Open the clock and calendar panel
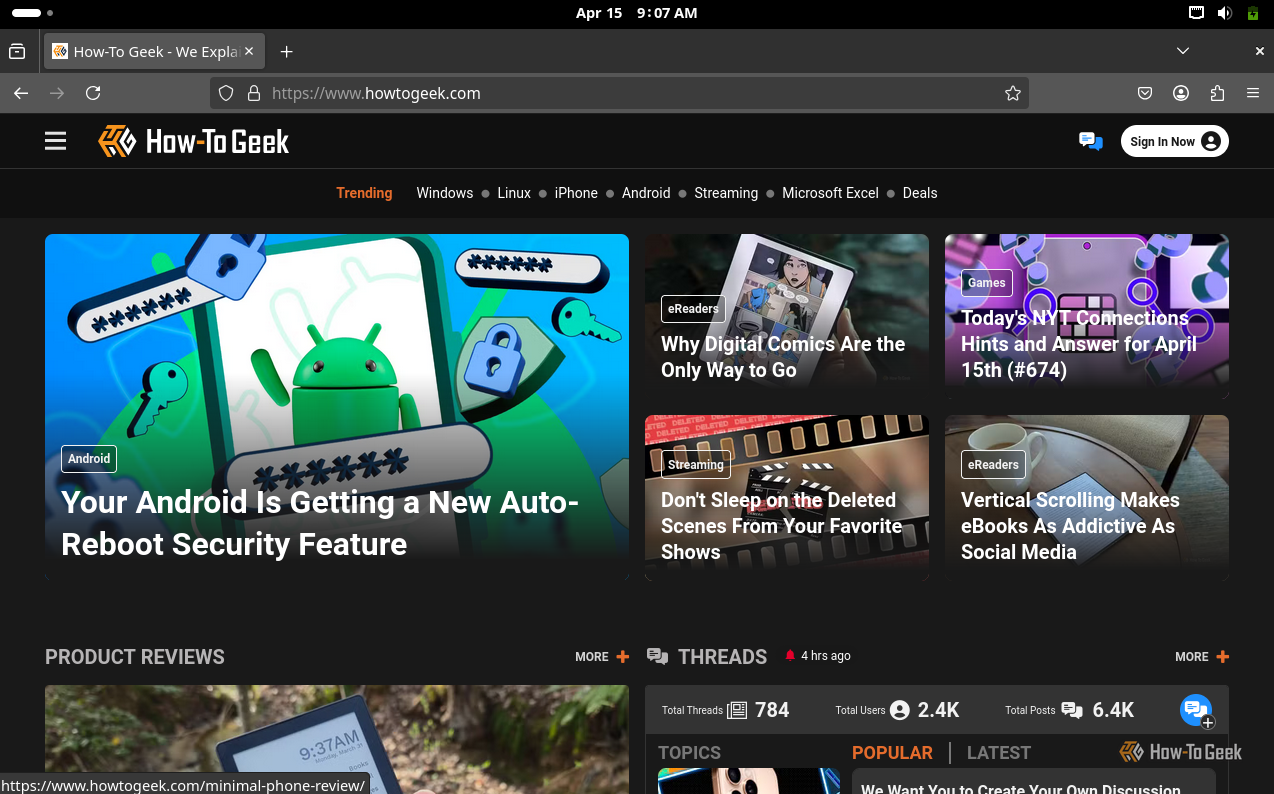1274x794 pixels. (x=636, y=13)
